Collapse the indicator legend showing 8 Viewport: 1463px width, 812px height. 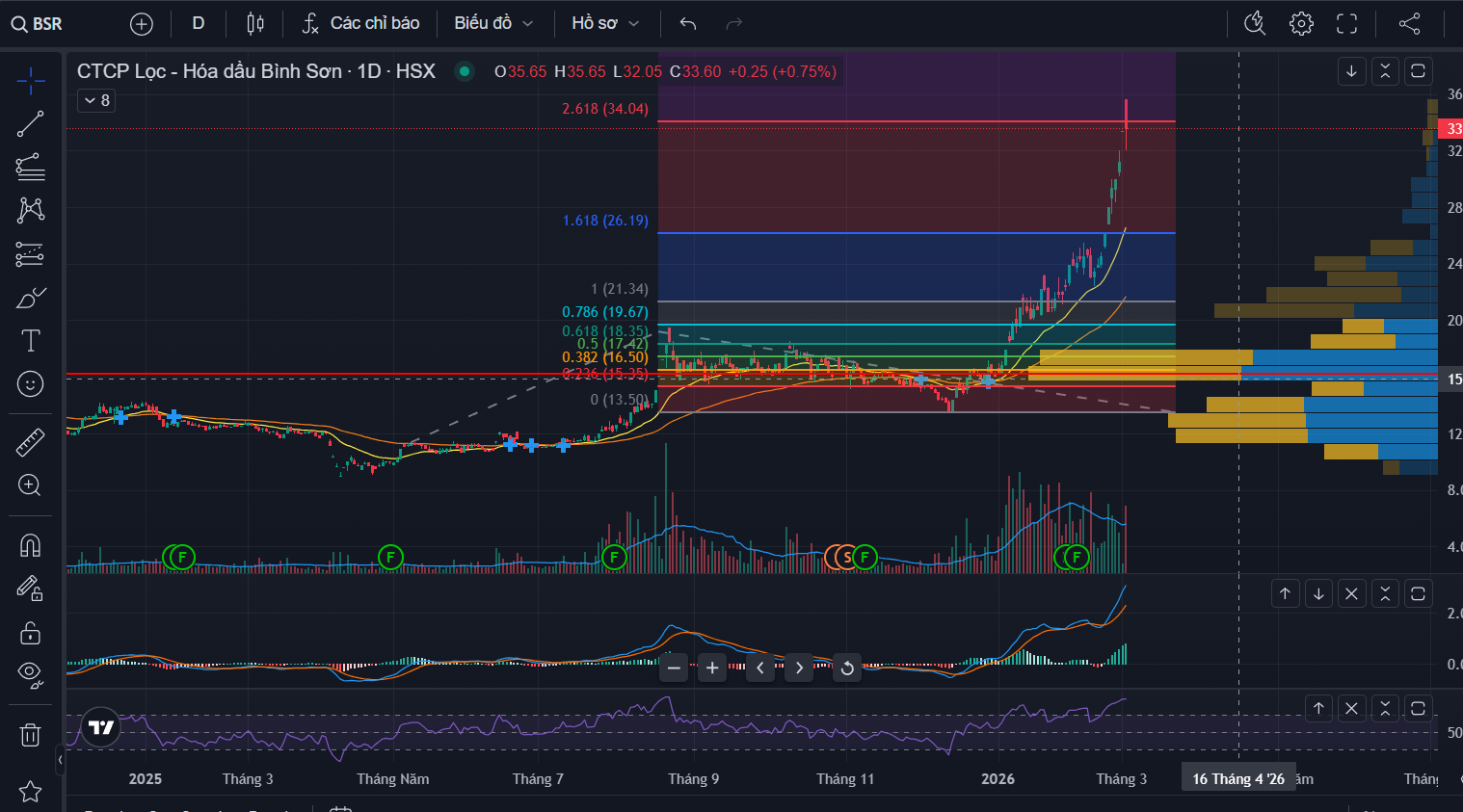[96, 100]
